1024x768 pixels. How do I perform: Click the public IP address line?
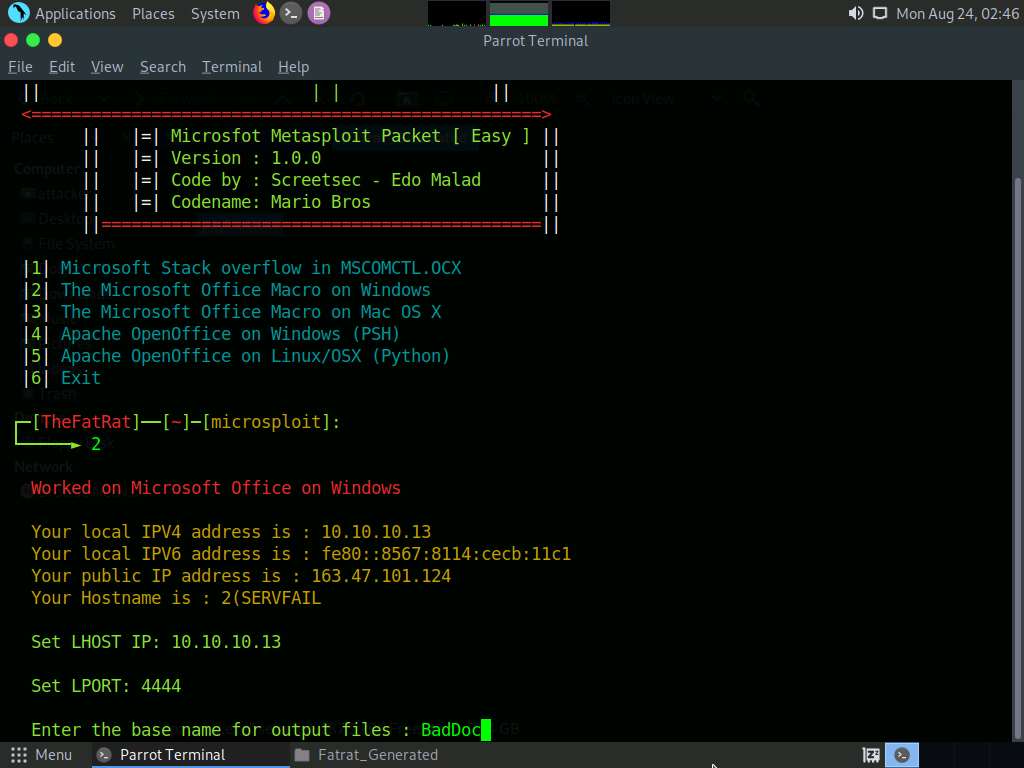[241, 576]
